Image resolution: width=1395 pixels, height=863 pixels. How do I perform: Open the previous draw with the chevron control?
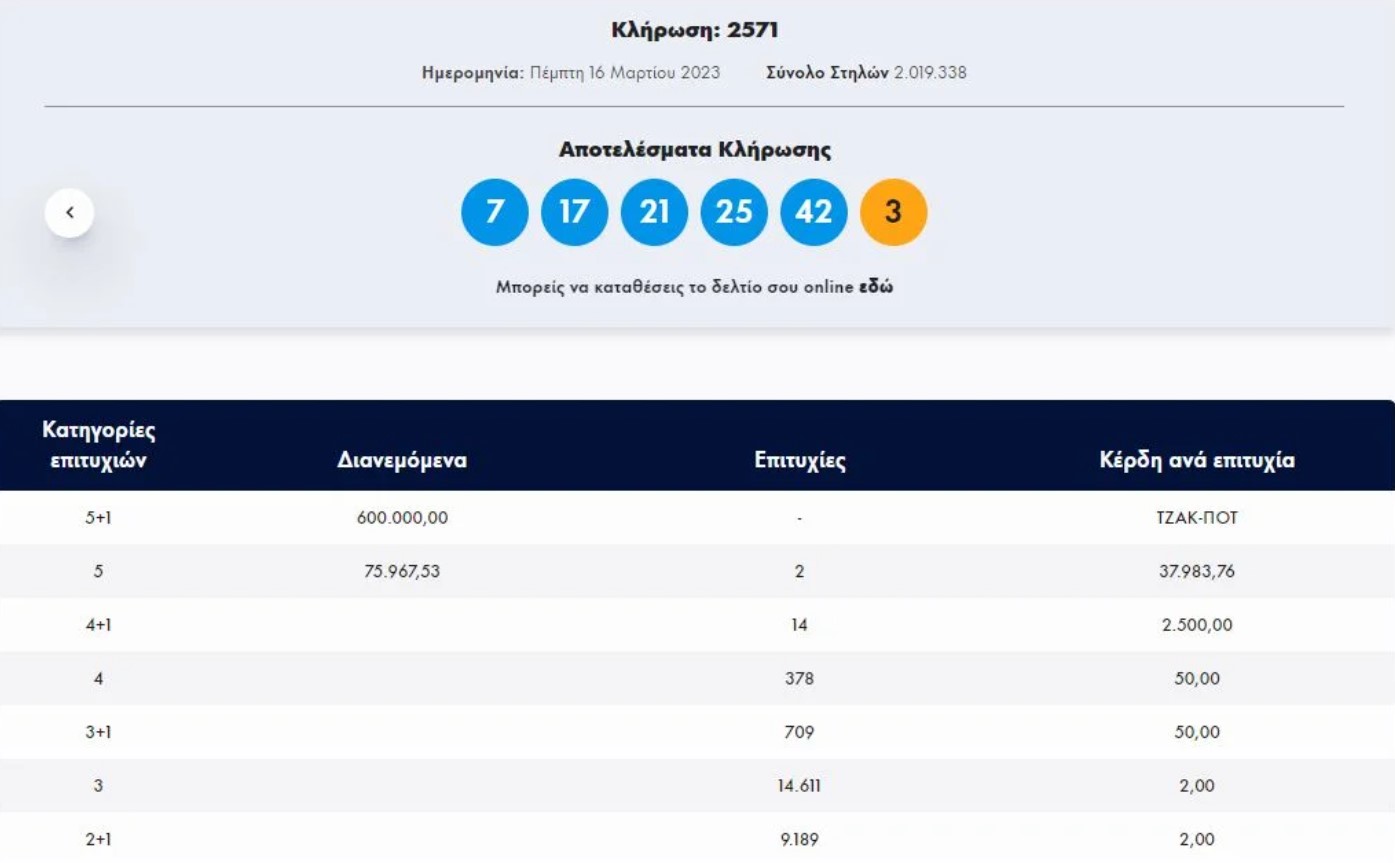pyautogui.click(x=70, y=211)
